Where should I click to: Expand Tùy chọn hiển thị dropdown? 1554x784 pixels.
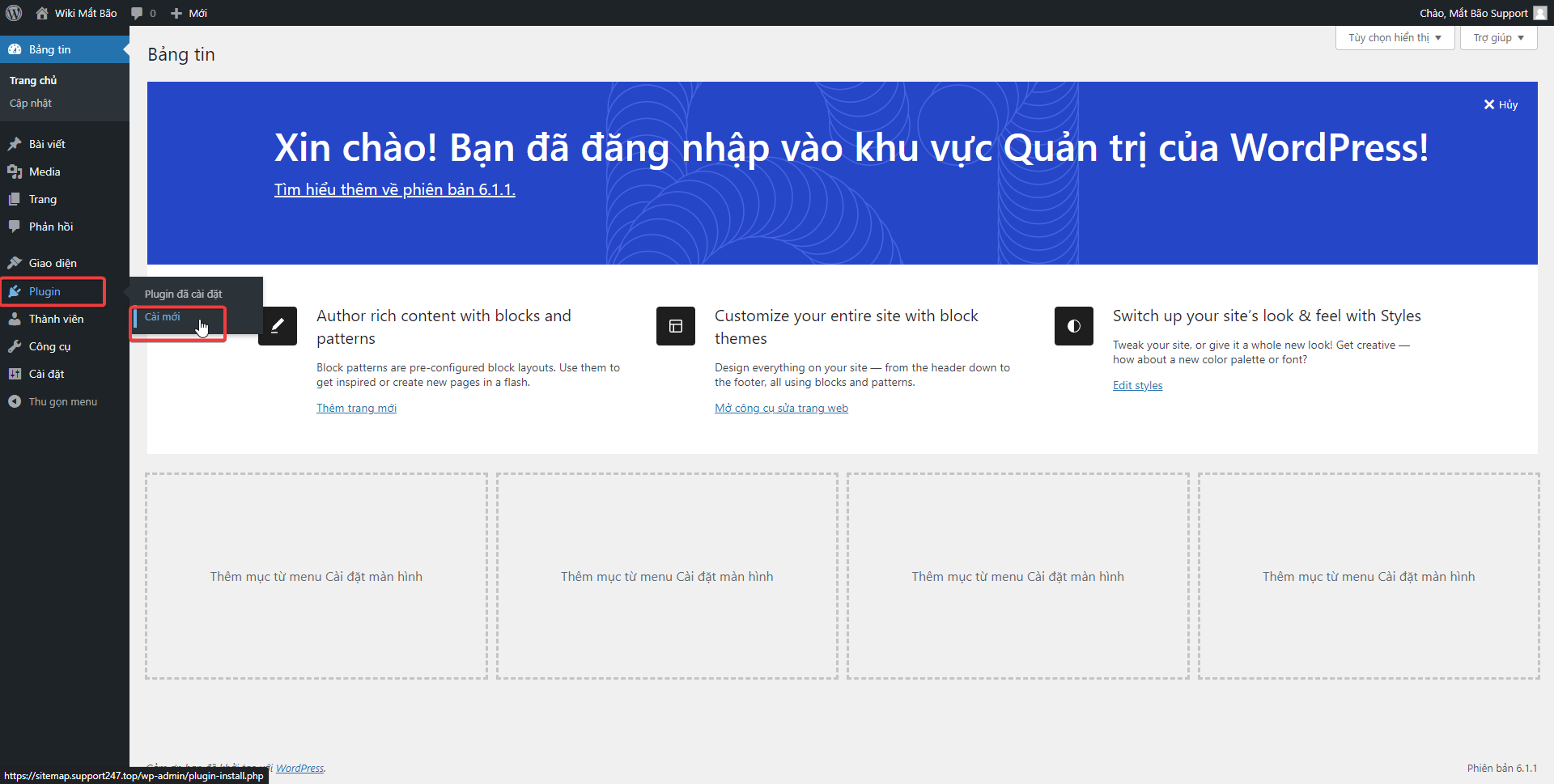1395,37
